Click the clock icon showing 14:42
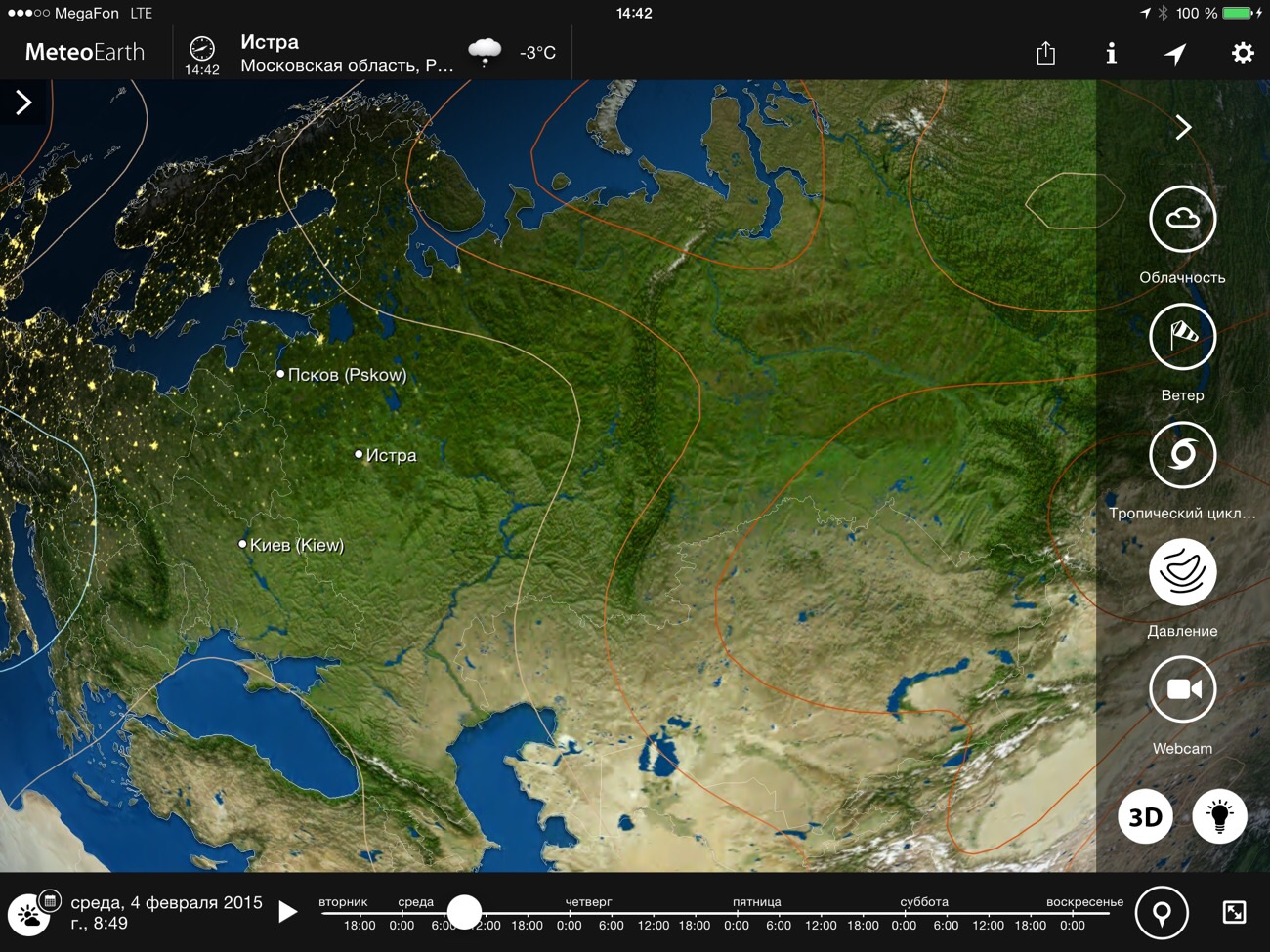1270x952 pixels. point(202,54)
